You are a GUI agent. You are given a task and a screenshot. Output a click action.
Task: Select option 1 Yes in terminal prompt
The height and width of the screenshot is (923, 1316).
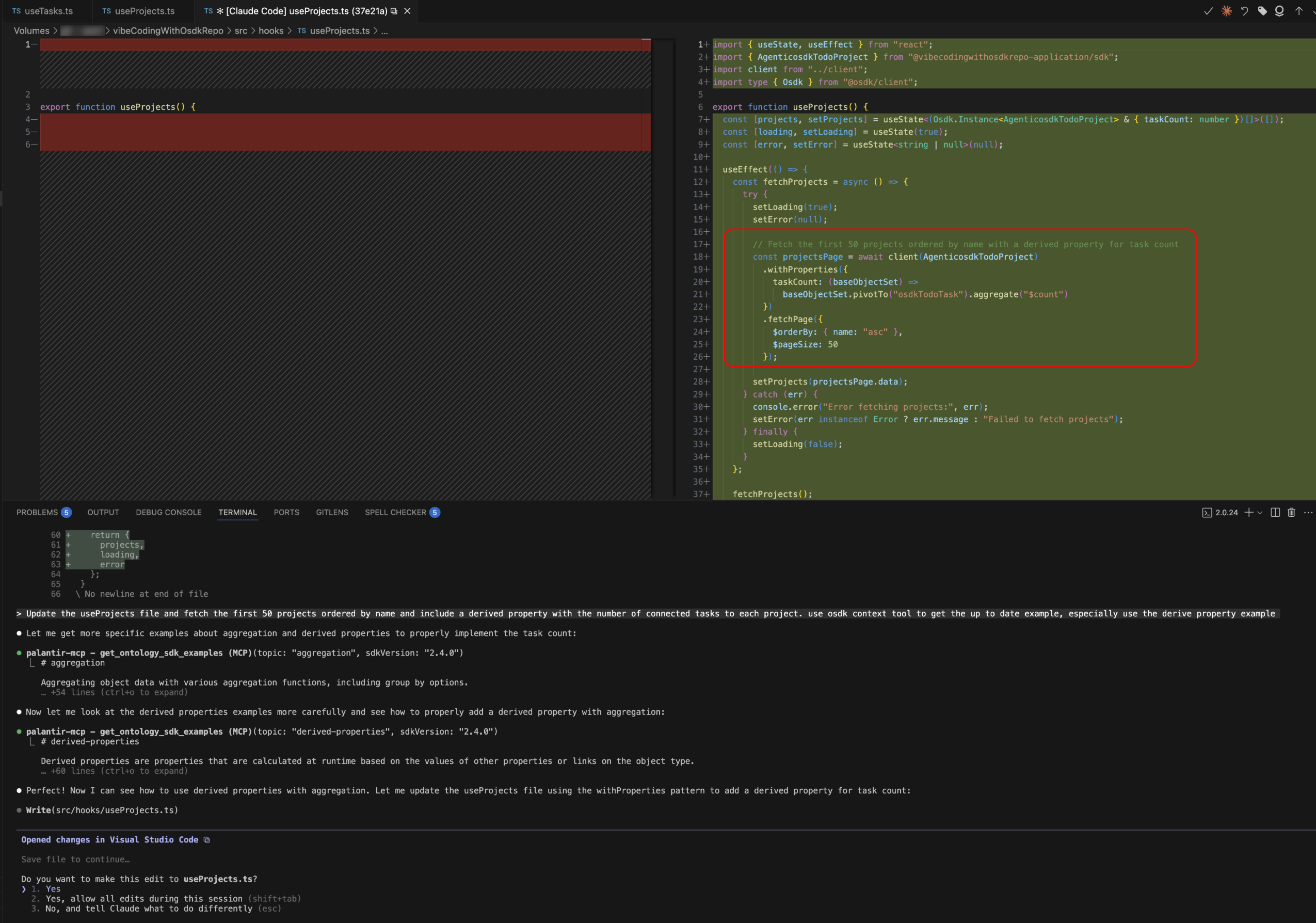pos(53,889)
